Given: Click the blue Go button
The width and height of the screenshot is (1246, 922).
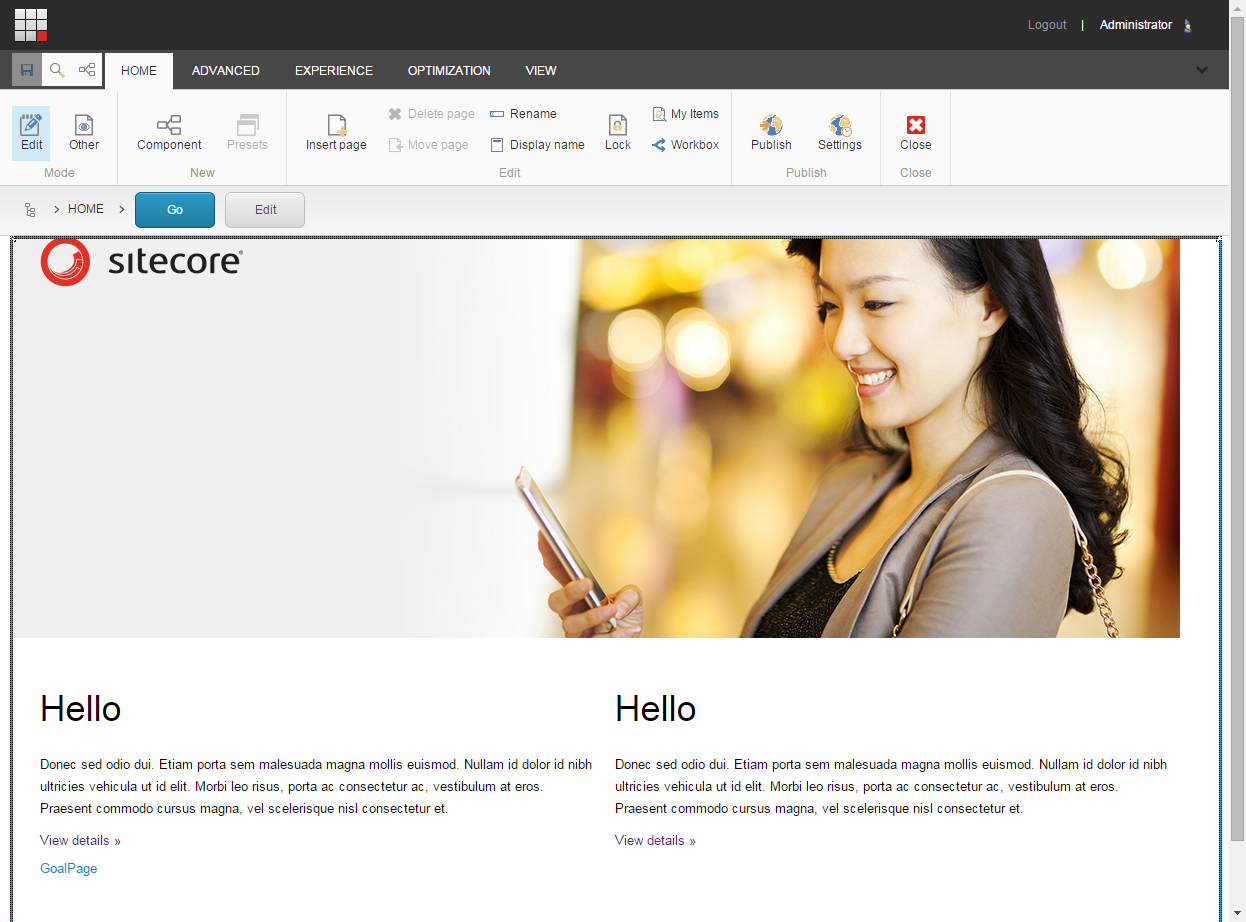Looking at the screenshot, I should pyautogui.click(x=175, y=210).
